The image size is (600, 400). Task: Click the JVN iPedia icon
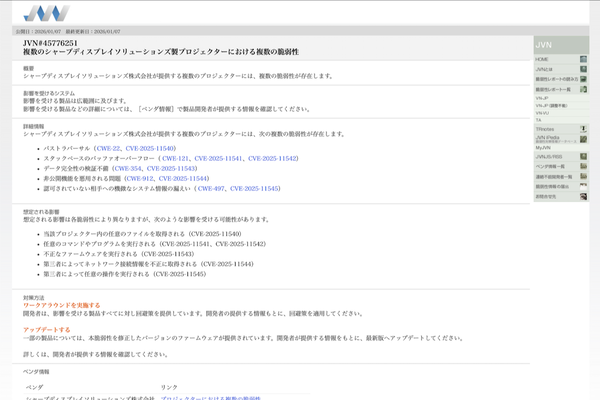583,139
